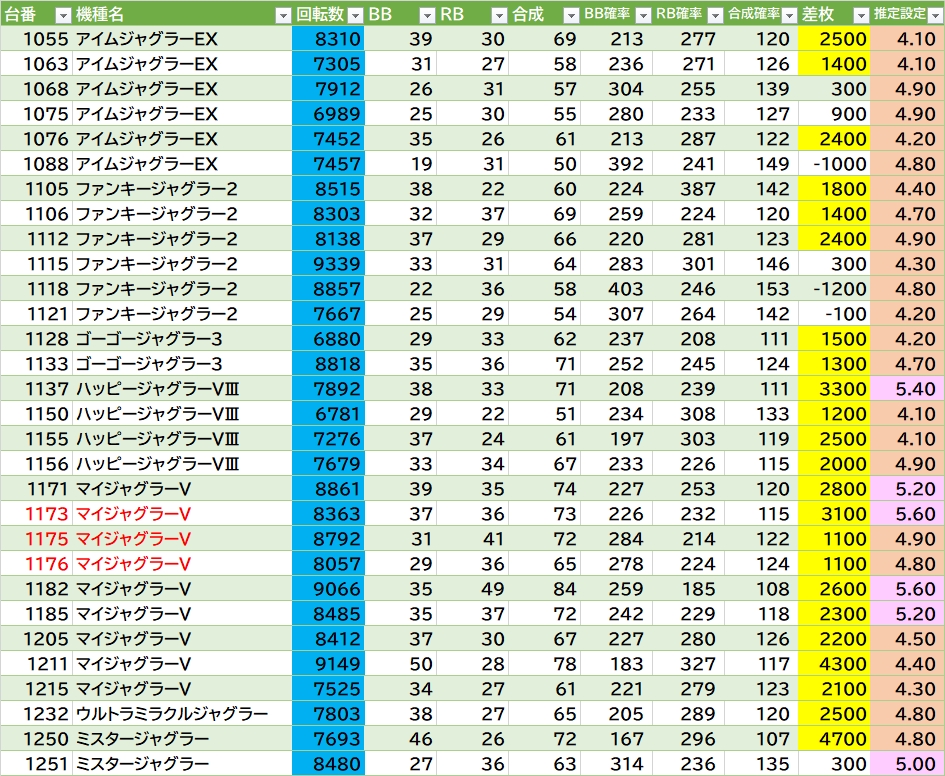Click the 回転数 value 9339
The image size is (945, 776).
point(338,264)
